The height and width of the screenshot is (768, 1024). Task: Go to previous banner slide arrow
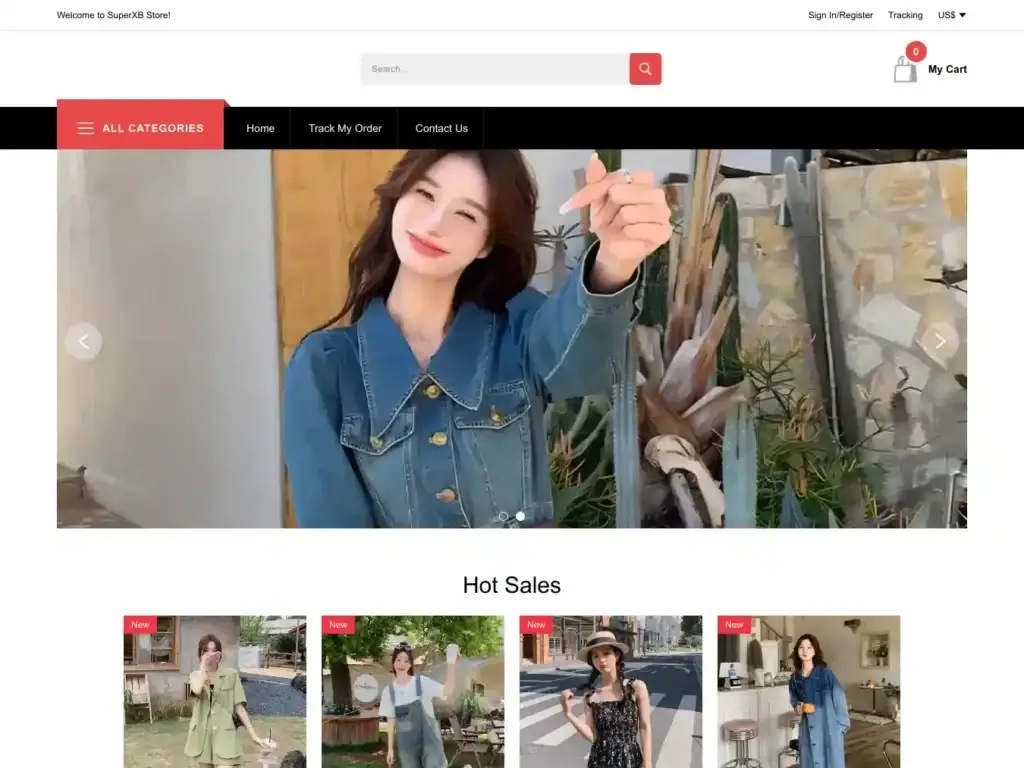coord(83,341)
